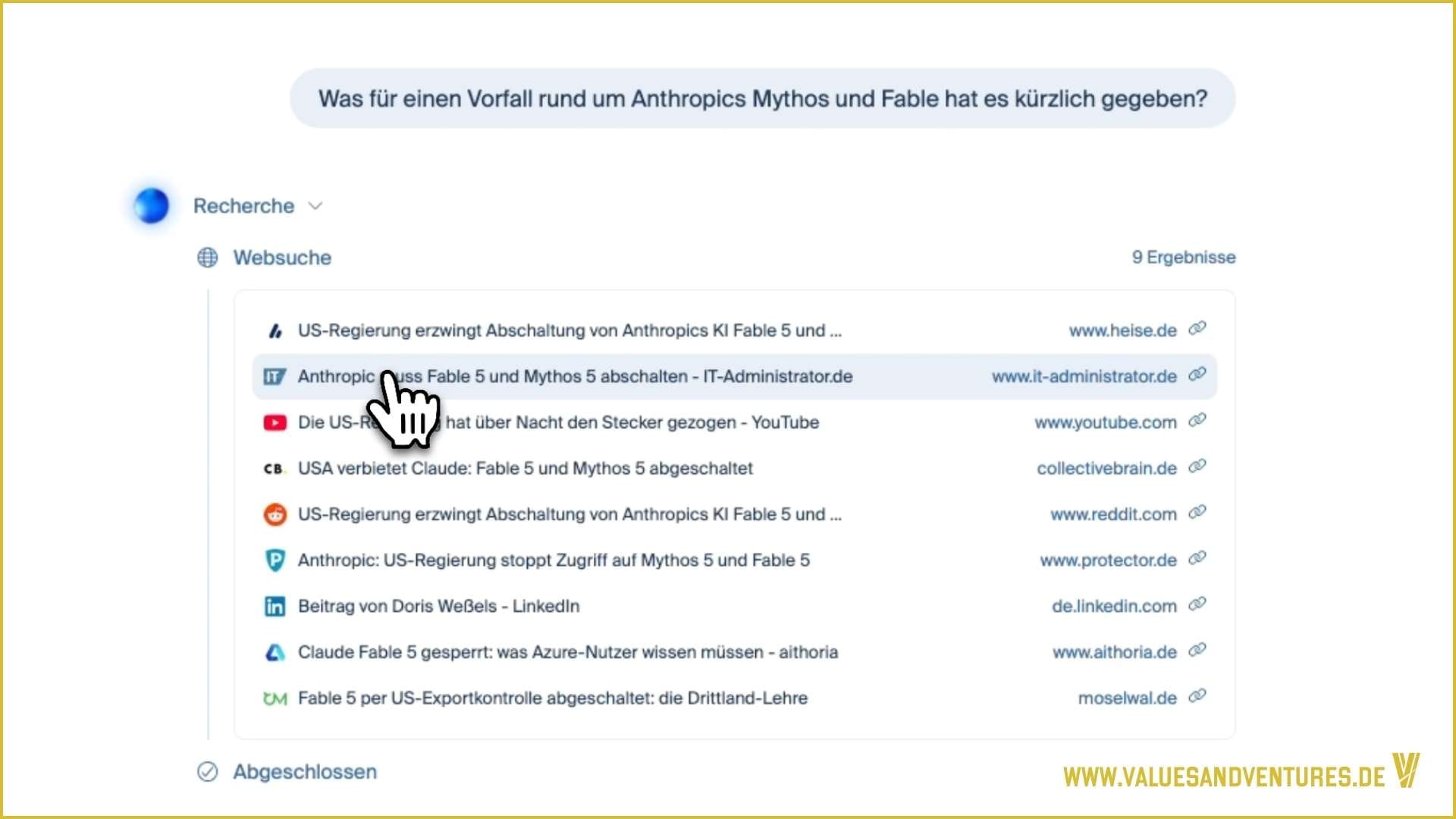This screenshot has width=1456, height=819.
Task: Open collectivebrain.de domain link
Action: (1106, 469)
